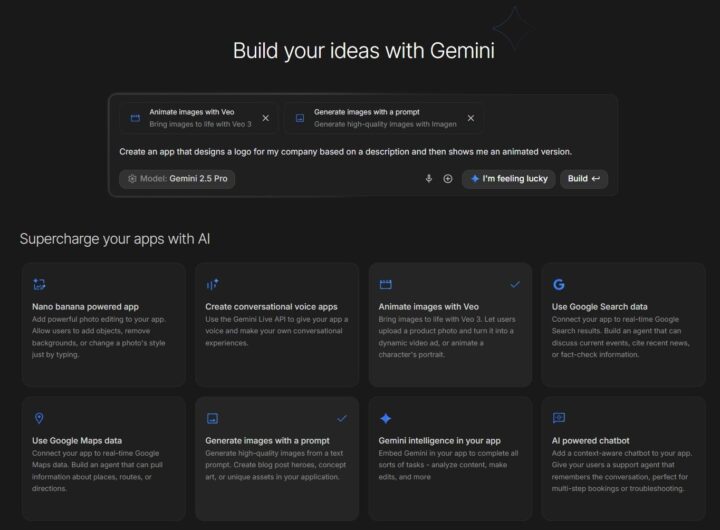The image size is (720, 530).
Task: Select the Nano banana powered app card
Action: (x=104, y=324)
